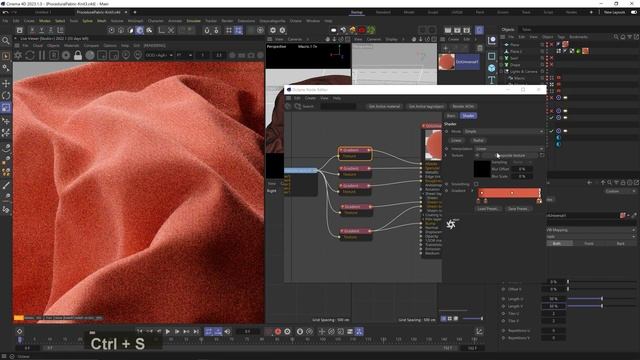Restart render with Live Viewer refresh icon
This screenshot has height=360, width=640.
click(x=30, y=55)
